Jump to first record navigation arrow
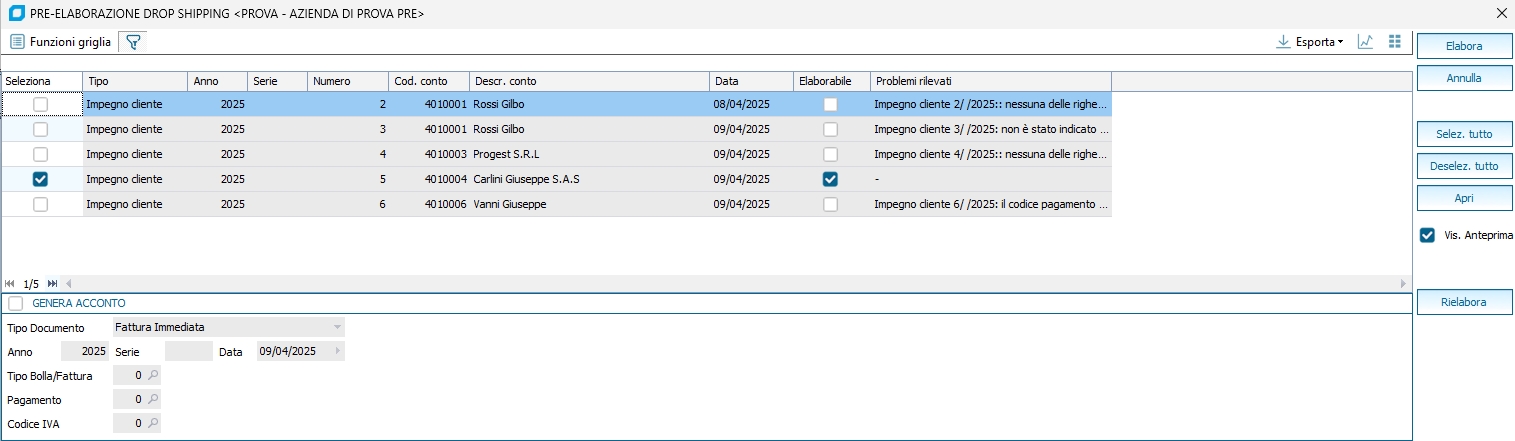This screenshot has height=441, width=1515. (x=10, y=284)
